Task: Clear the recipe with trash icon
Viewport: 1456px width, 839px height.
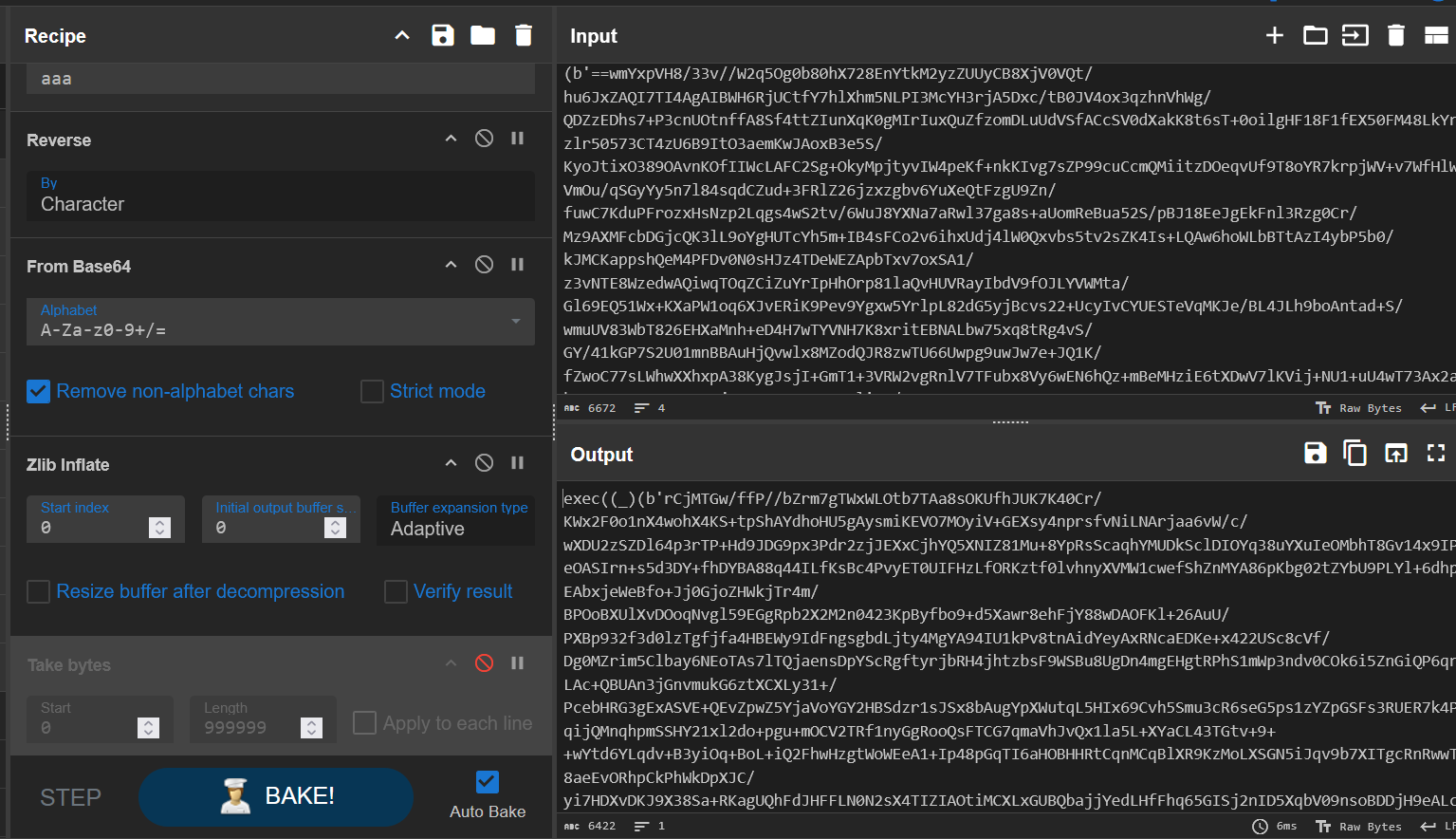Action: [x=524, y=36]
